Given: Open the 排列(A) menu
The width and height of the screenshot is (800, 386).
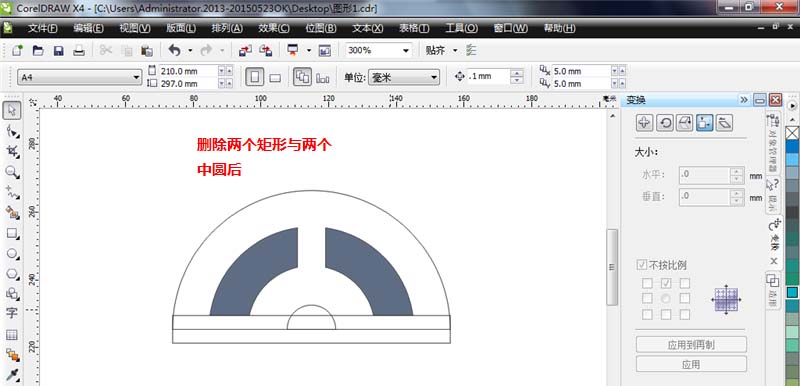Looking at the screenshot, I should coord(227,29).
